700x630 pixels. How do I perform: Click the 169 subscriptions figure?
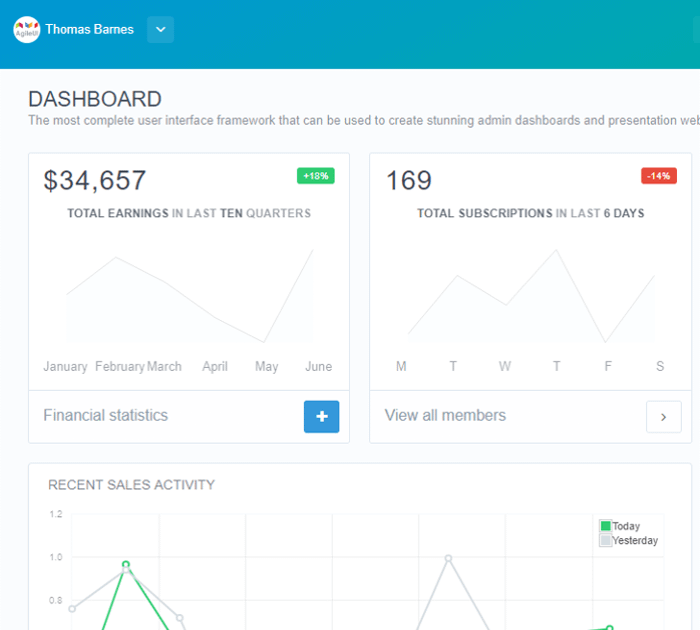pyautogui.click(x=408, y=180)
